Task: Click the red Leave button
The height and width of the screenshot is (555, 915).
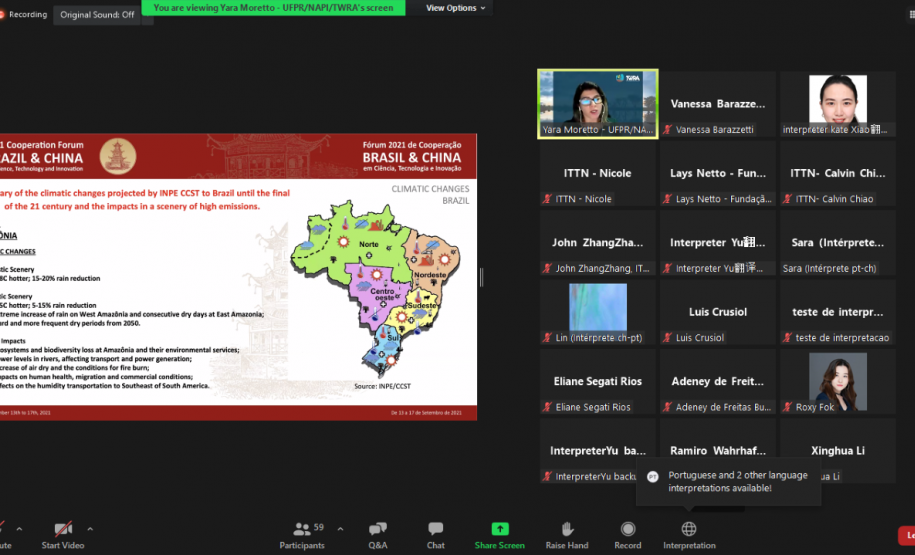Action: pyautogui.click(x=907, y=536)
